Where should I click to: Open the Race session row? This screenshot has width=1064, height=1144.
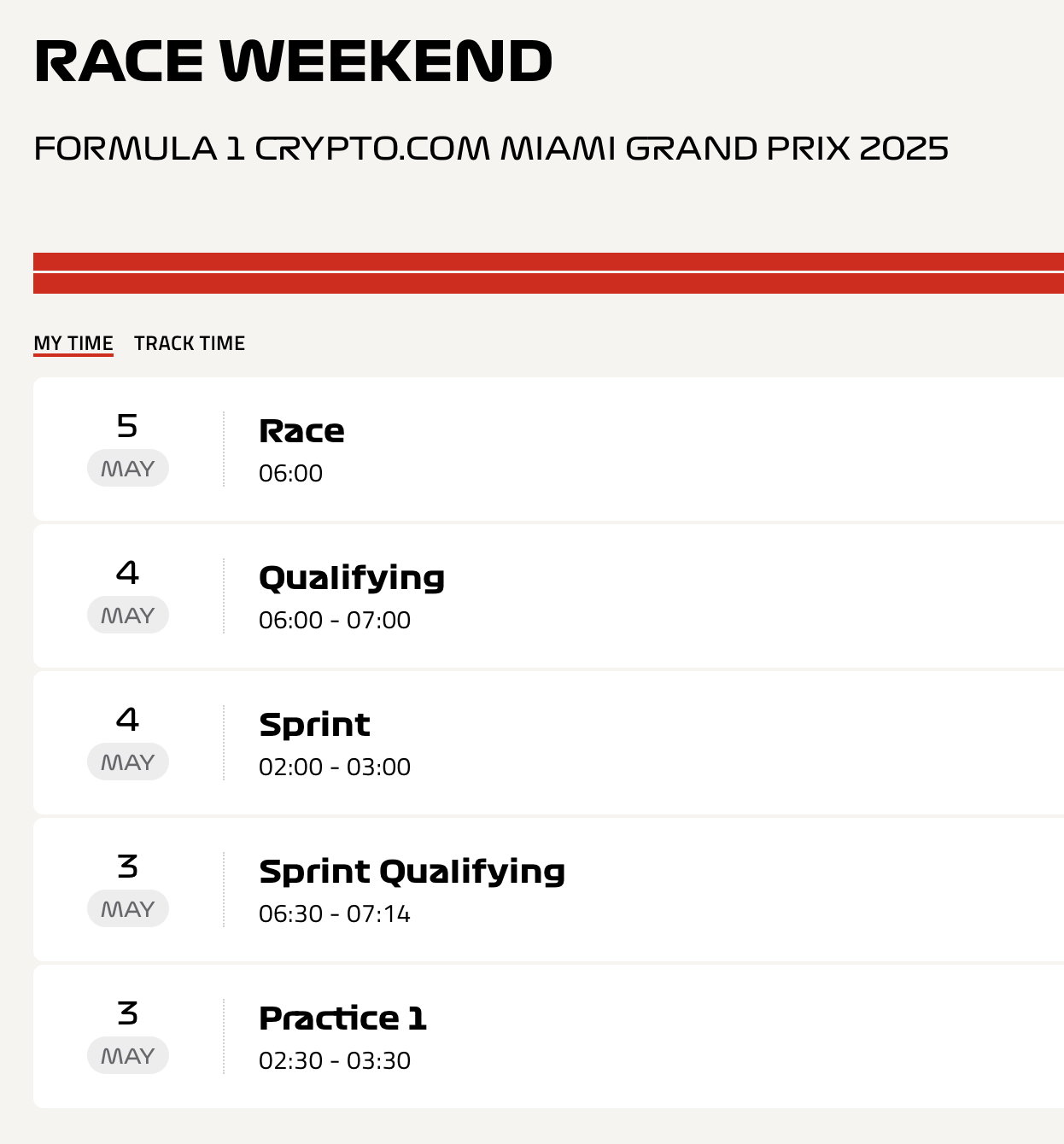548,449
